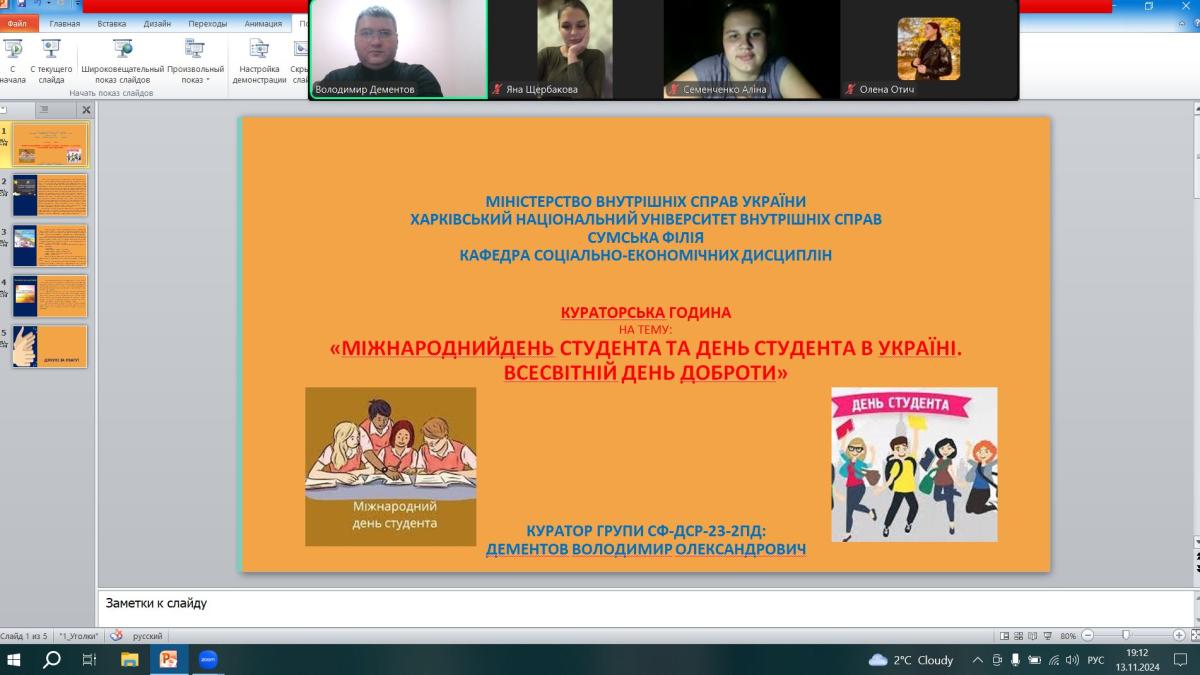The height and width of the screenshot is (675, 1200).
Task: Click the Meet Now camera tray icon
Action: point(997,660)
